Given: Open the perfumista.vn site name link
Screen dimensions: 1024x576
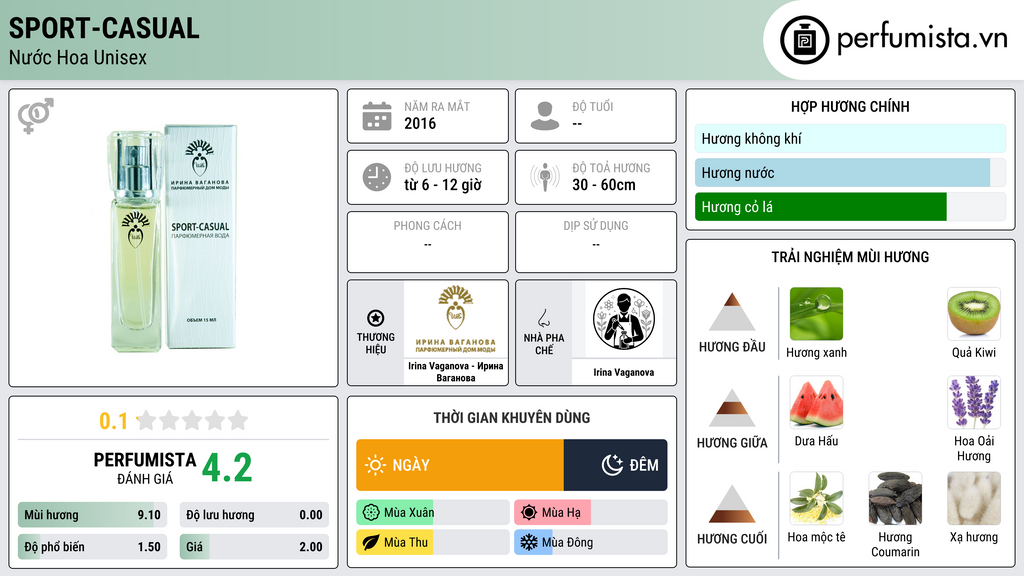Looking at the screenshot, I should click(x=922, y=38).
